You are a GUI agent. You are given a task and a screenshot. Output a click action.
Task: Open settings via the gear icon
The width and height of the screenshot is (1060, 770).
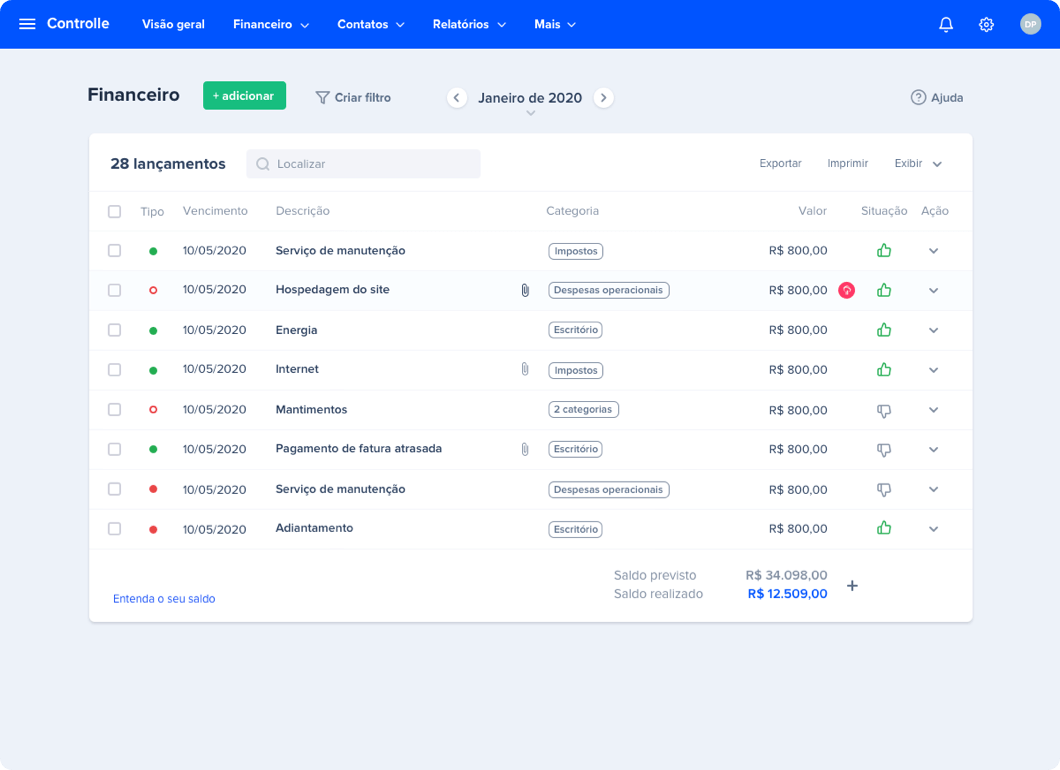click(x=986, y=23)
